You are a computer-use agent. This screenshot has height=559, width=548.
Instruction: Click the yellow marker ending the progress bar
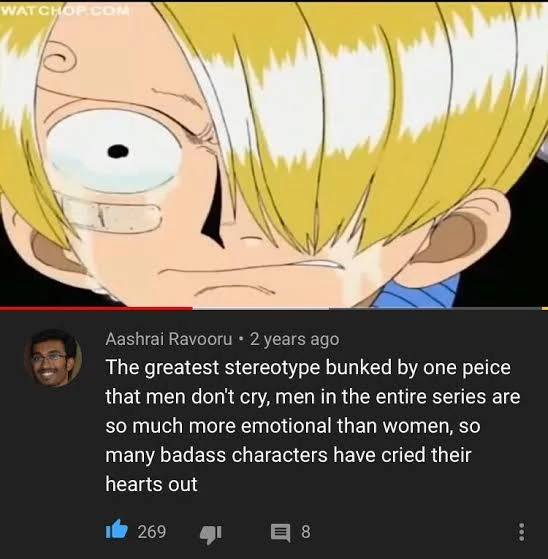(545, 308)
